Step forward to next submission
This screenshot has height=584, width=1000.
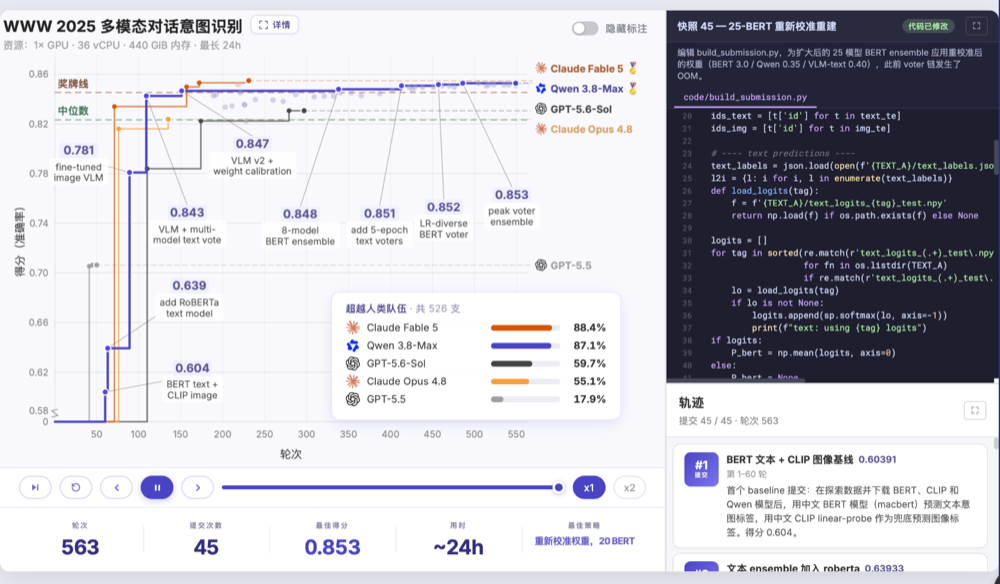point(198,487)
